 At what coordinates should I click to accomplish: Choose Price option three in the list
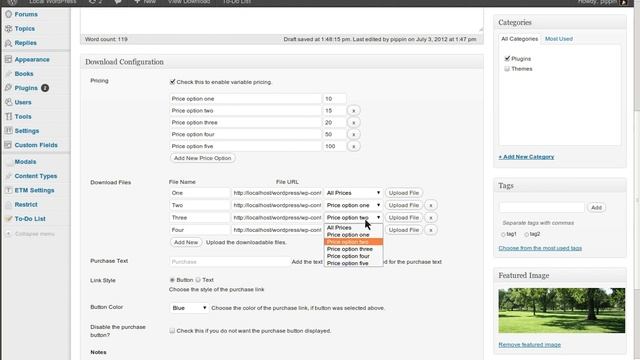pos(353,249)
